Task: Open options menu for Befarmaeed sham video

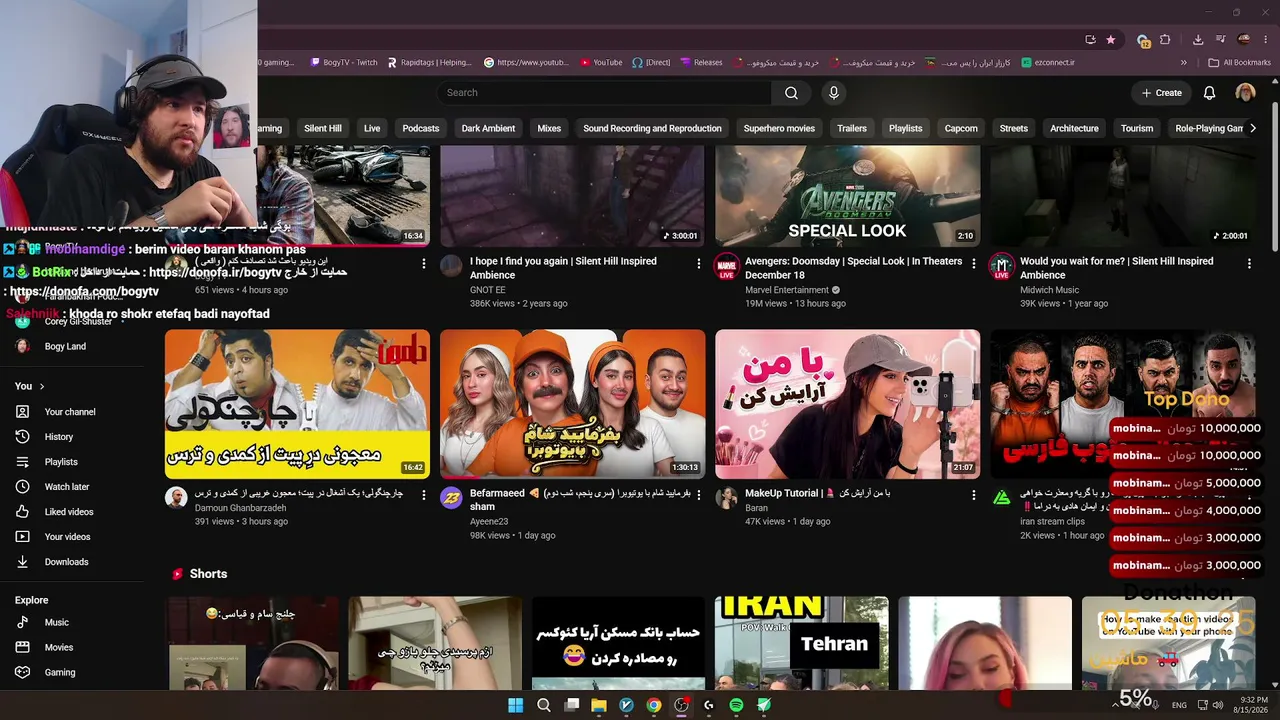Action: pos(699,495)
